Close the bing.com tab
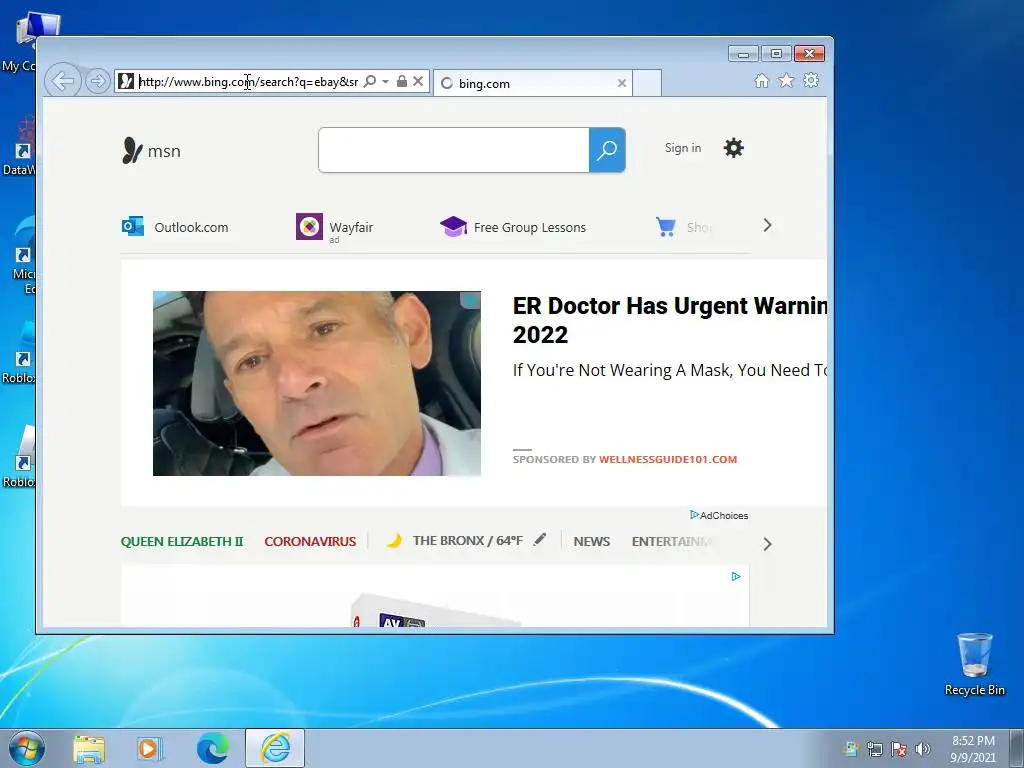The width and height of the screenshot is (1024, 768). [622, 83]
